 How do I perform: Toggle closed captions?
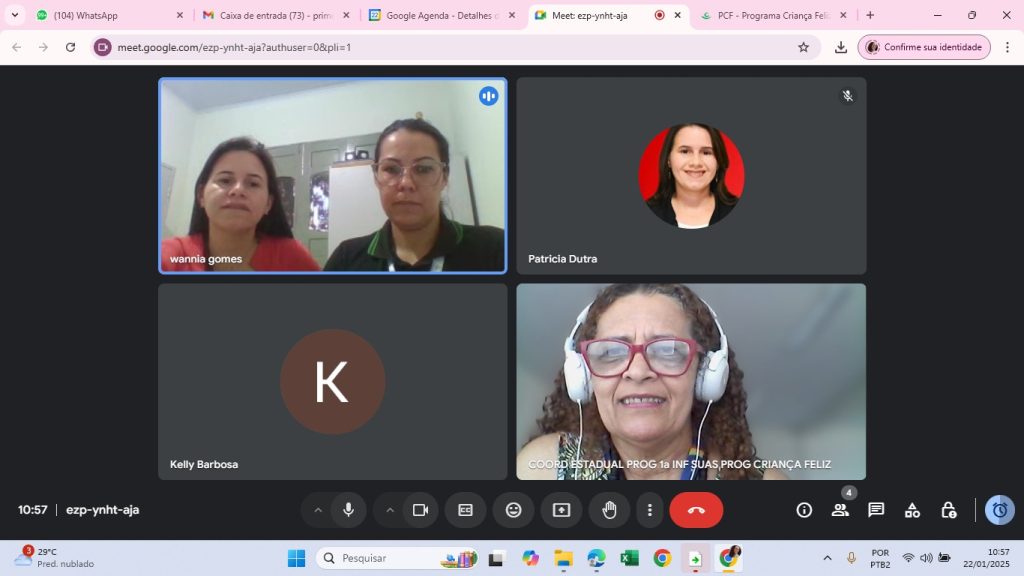(465, 510)
